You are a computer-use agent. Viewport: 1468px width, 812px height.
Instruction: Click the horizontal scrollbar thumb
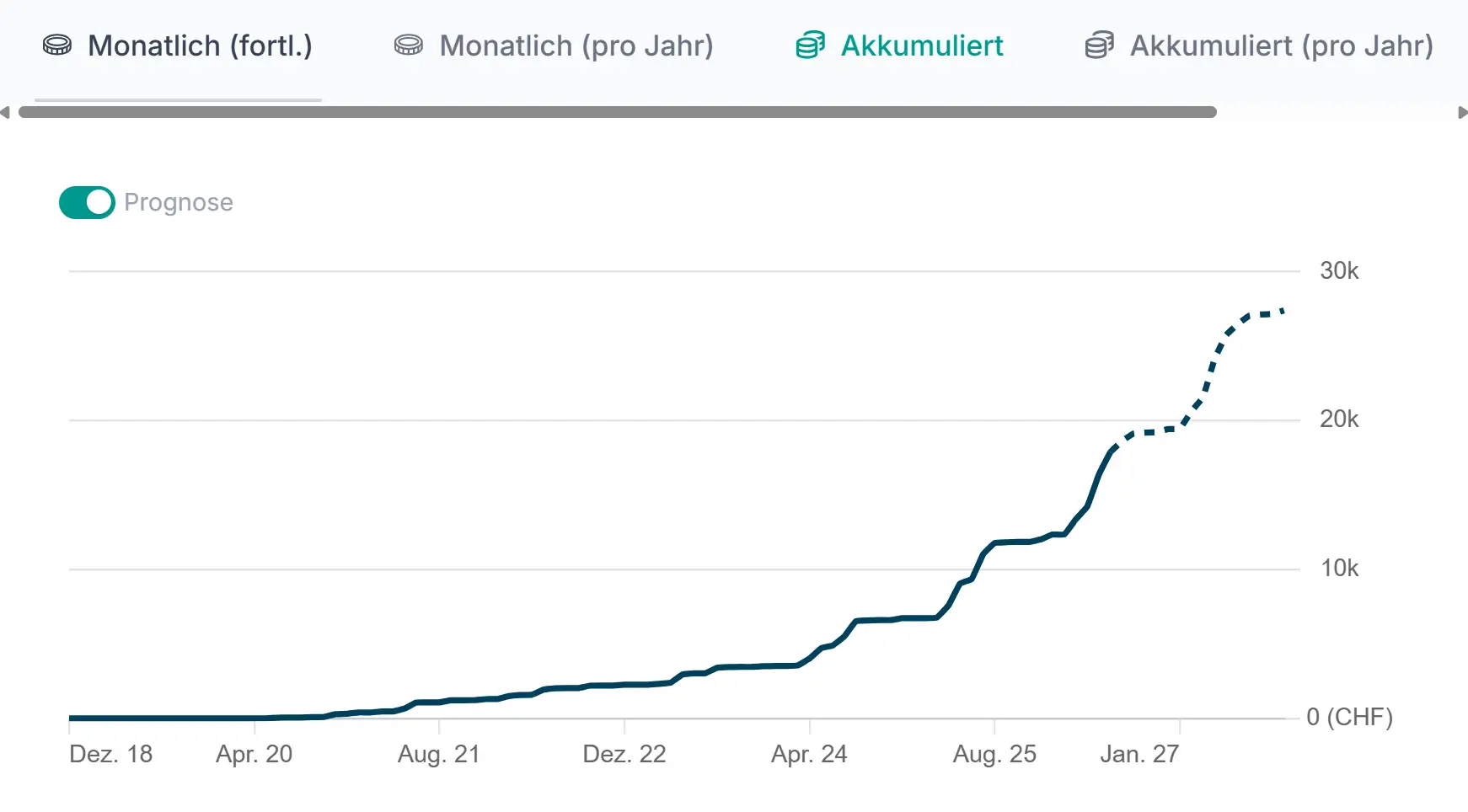point(618,112)
